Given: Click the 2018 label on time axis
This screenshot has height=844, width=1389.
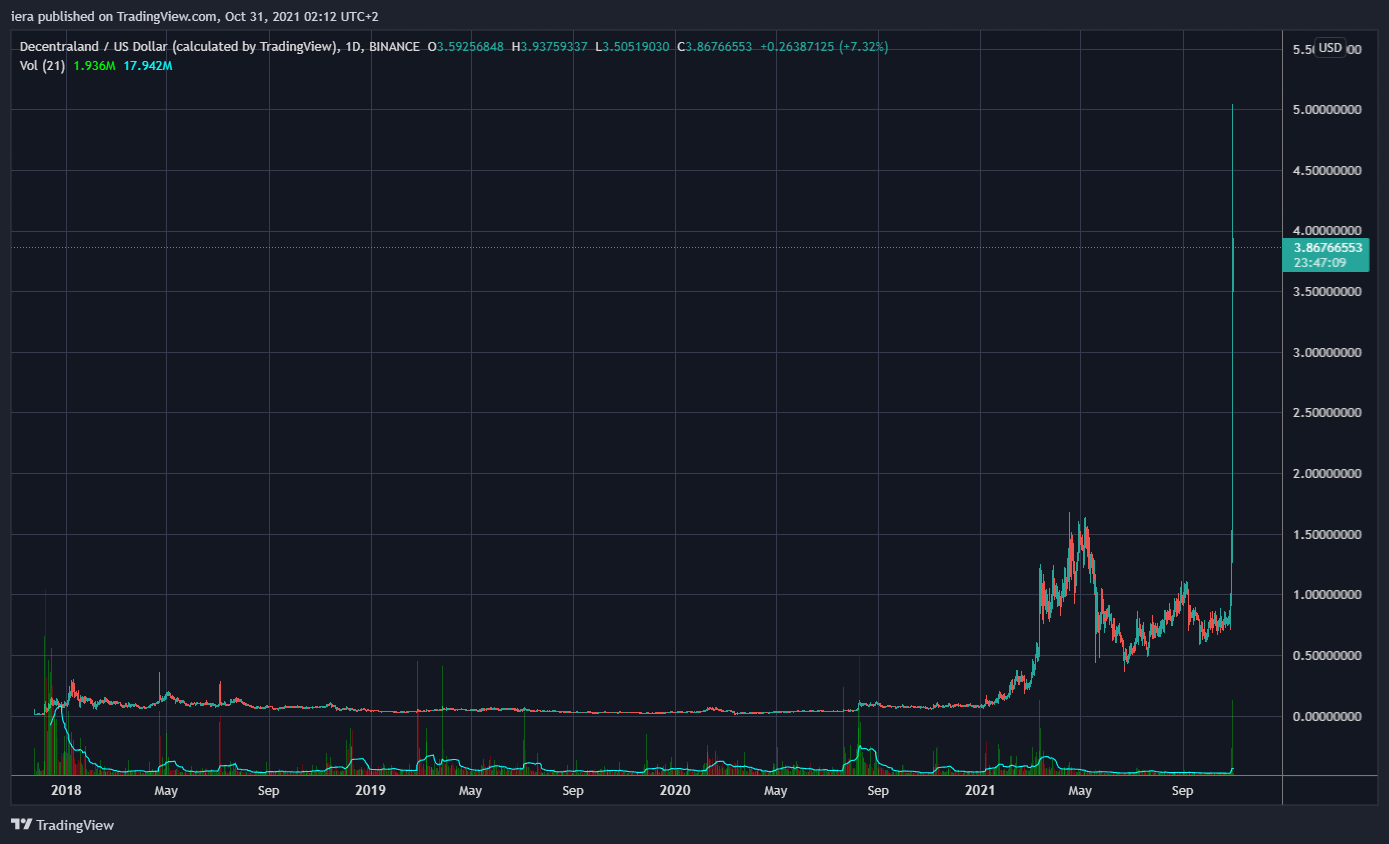Looking at the screenshot, I should coord(65,791).
